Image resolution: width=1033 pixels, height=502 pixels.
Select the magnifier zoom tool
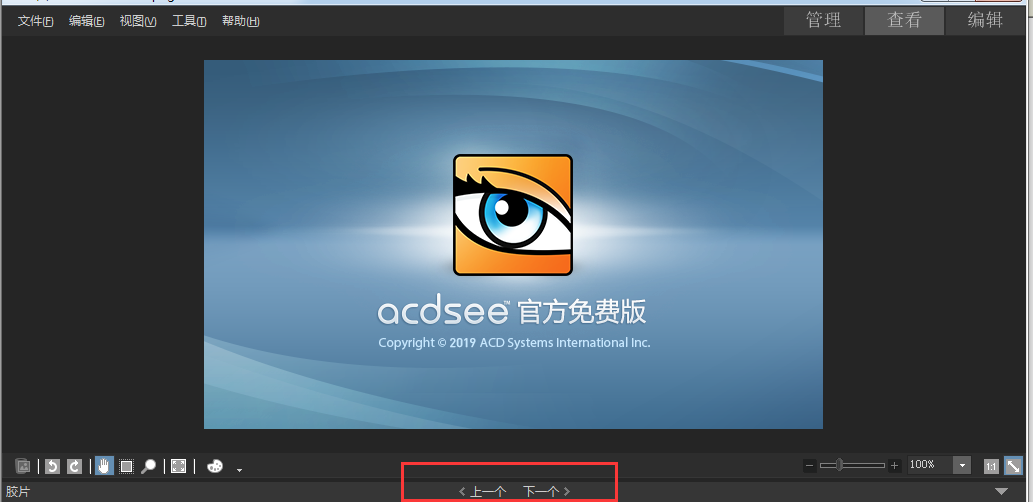[149, 466]
